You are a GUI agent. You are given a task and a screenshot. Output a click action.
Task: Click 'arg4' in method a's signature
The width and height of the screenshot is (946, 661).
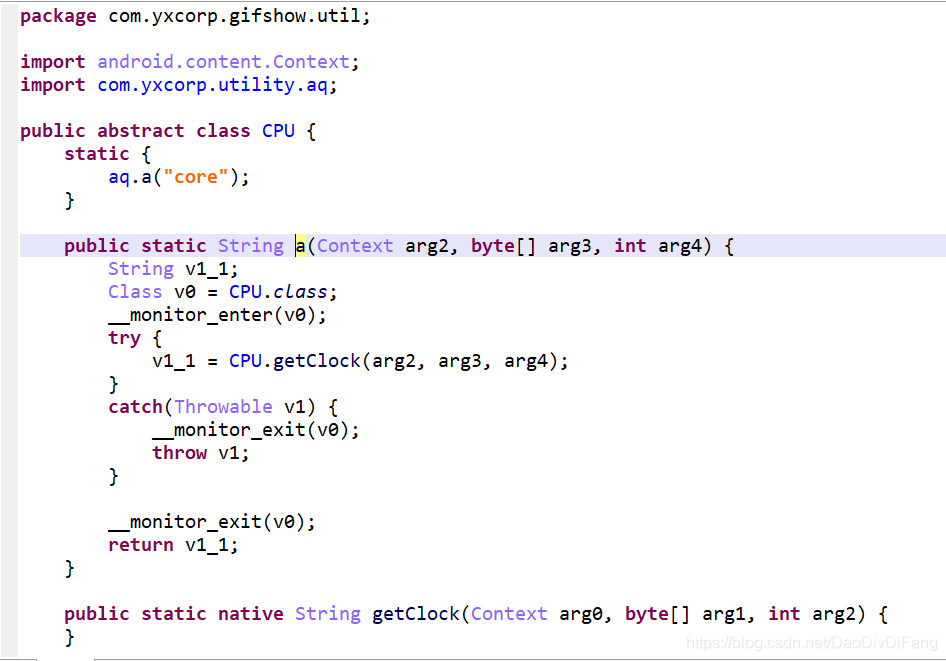point(680,246)
